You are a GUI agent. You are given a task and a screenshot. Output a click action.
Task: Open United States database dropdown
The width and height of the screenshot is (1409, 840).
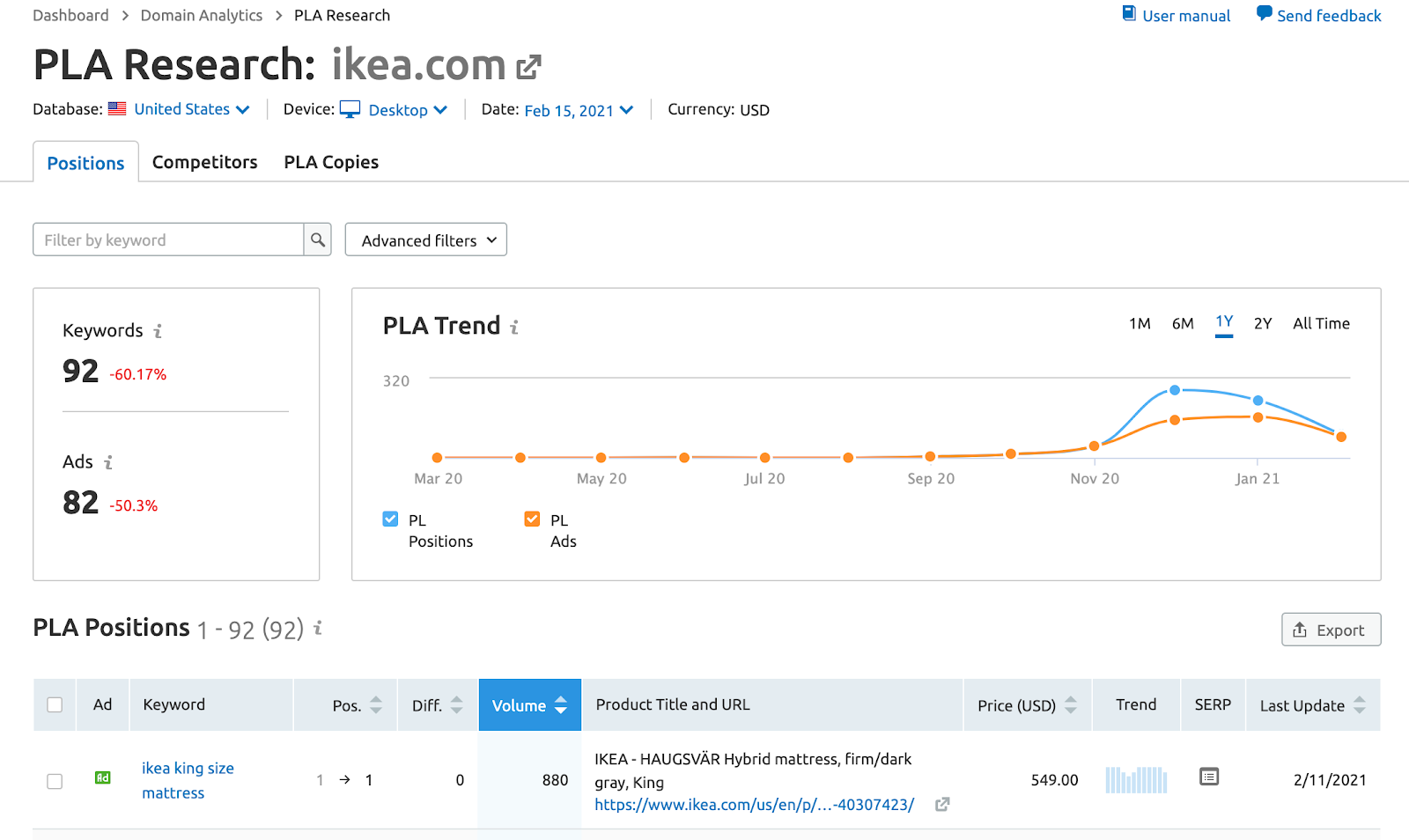(x=192, y=109)
